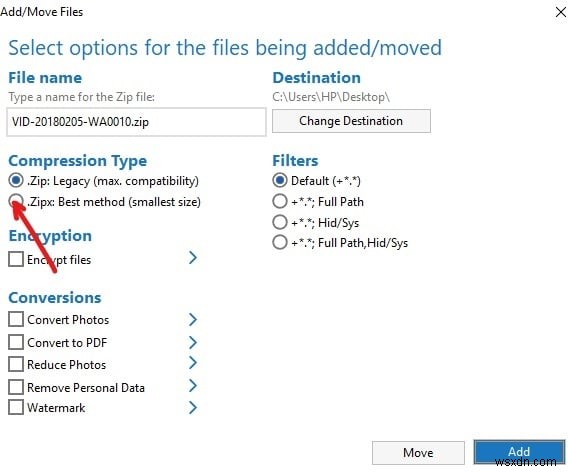Click the Compression Type heading

78,161
